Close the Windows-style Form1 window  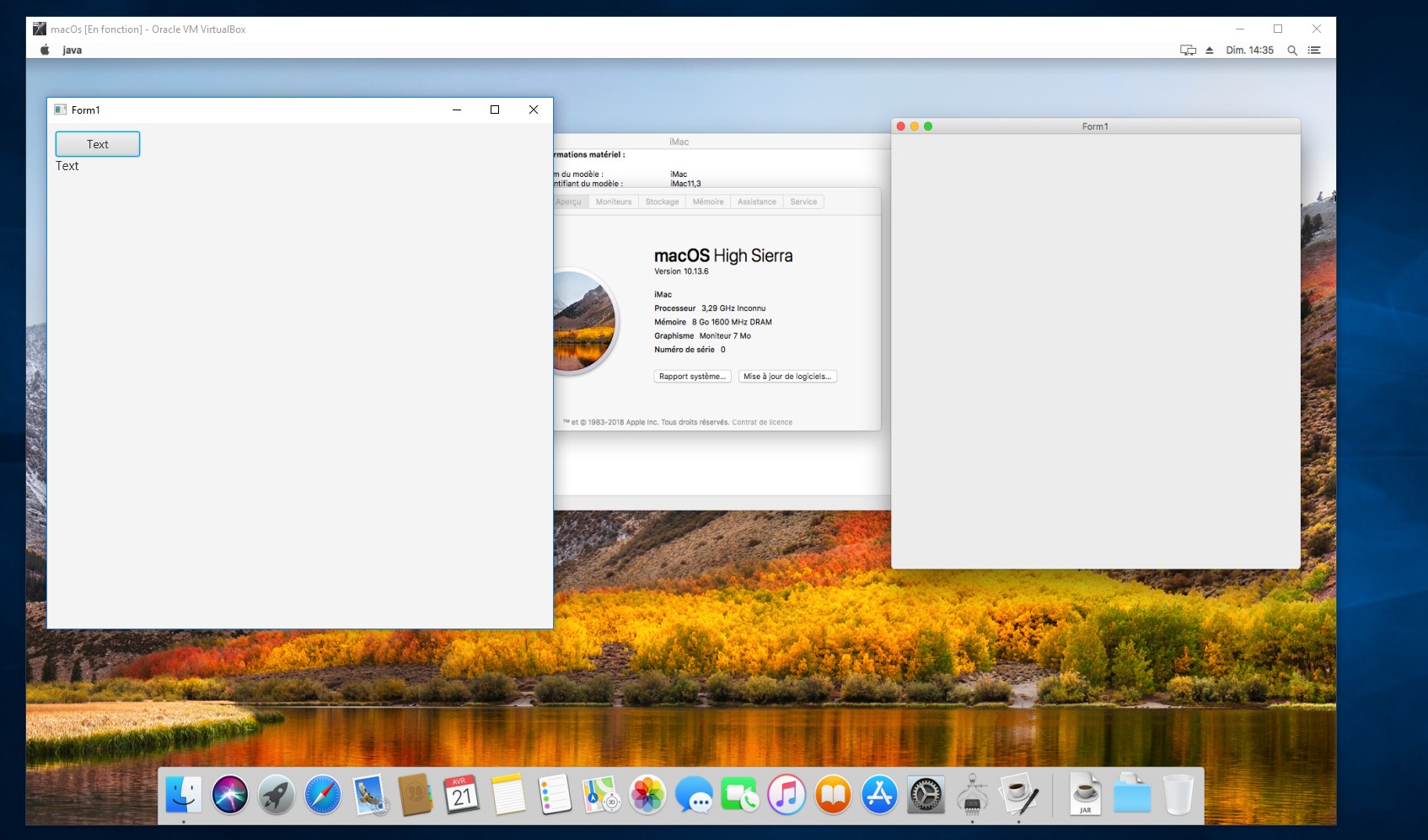(x=534, y=110)
